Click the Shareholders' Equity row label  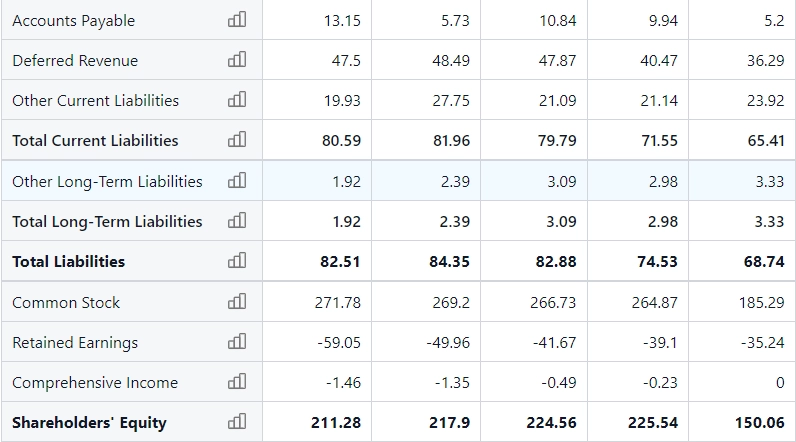click(89, 423)
